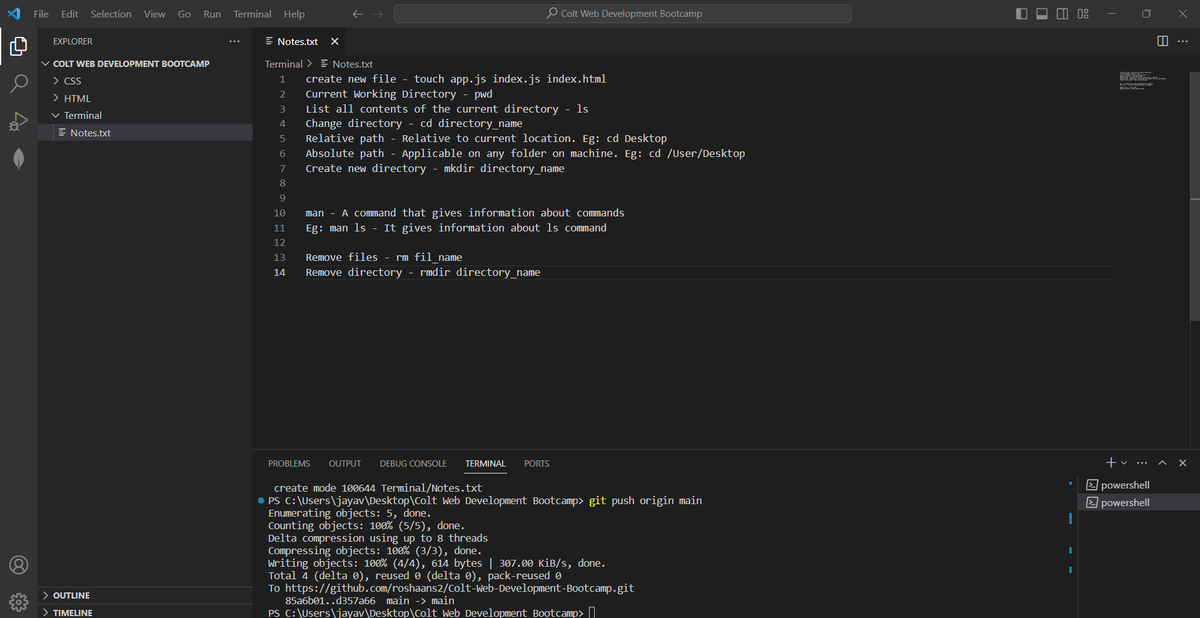
Task: Close the Notes.txt editor tab
Action: tap(334, 41)
